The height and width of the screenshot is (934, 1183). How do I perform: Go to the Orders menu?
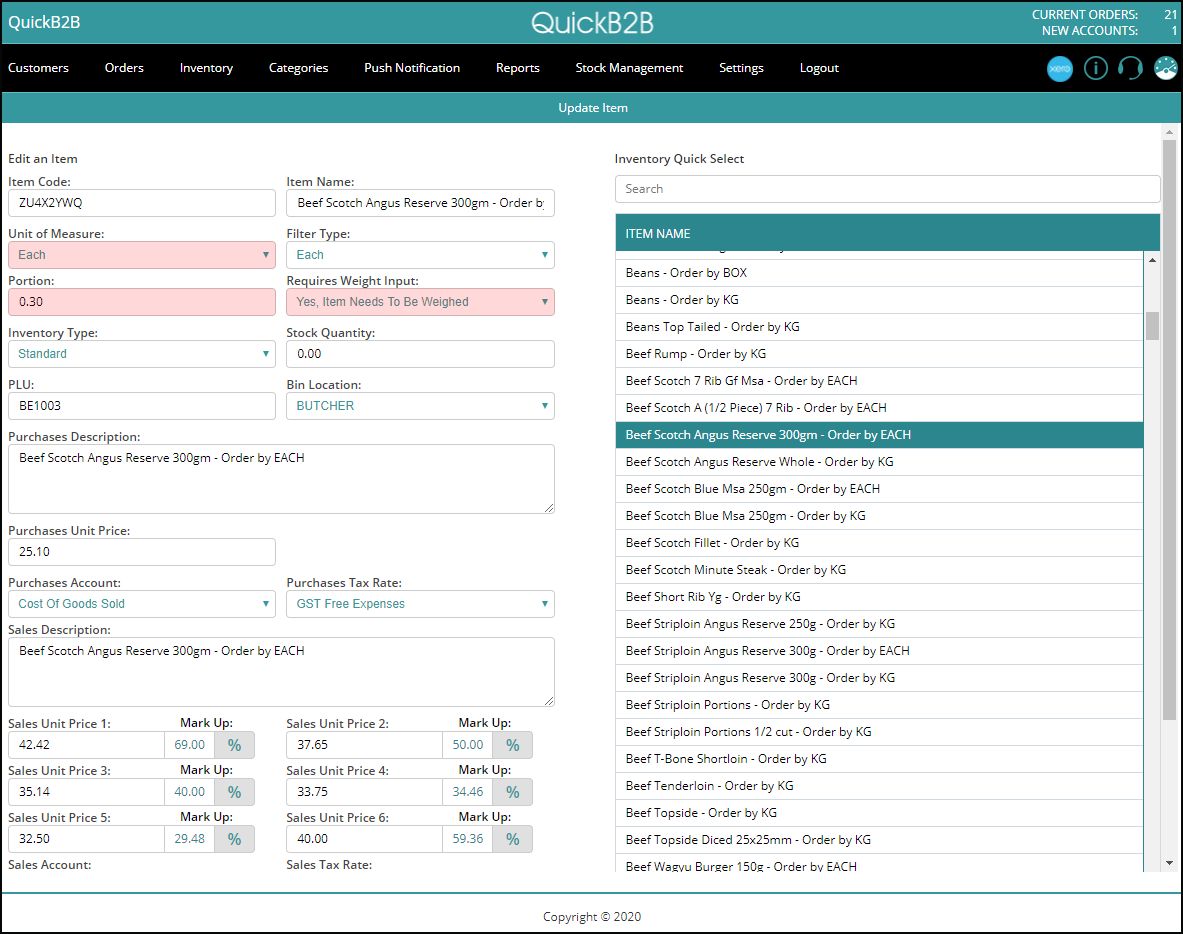pyautogui.click(x=124, y=68)
